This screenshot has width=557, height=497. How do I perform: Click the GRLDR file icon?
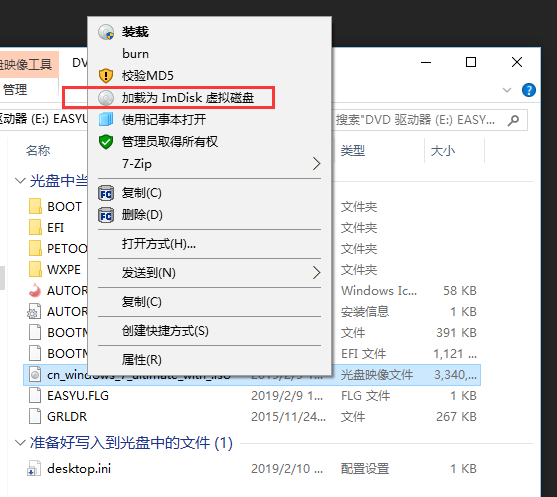[34, 416]
